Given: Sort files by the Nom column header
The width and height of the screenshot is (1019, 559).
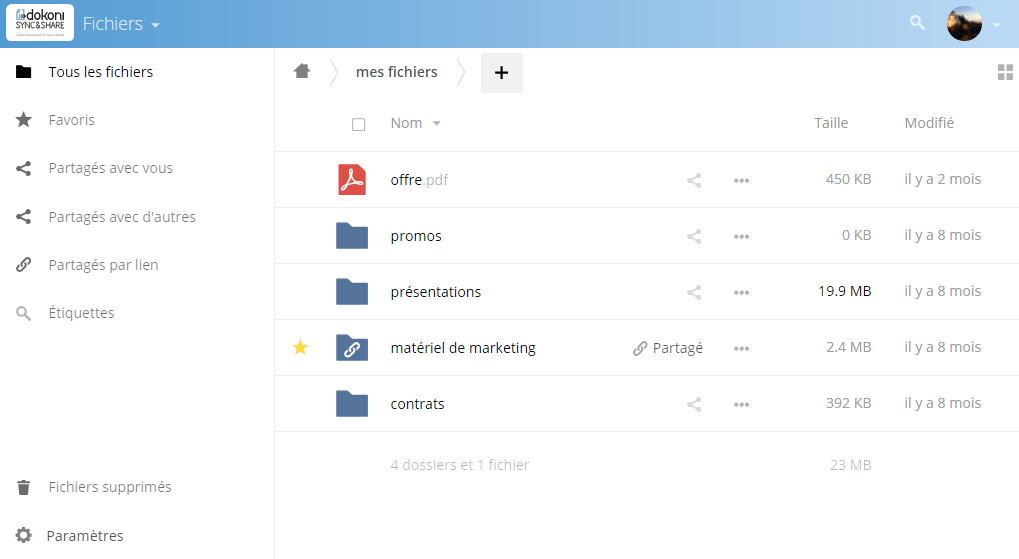Looking at the screenshot, I should coord(406,123).
